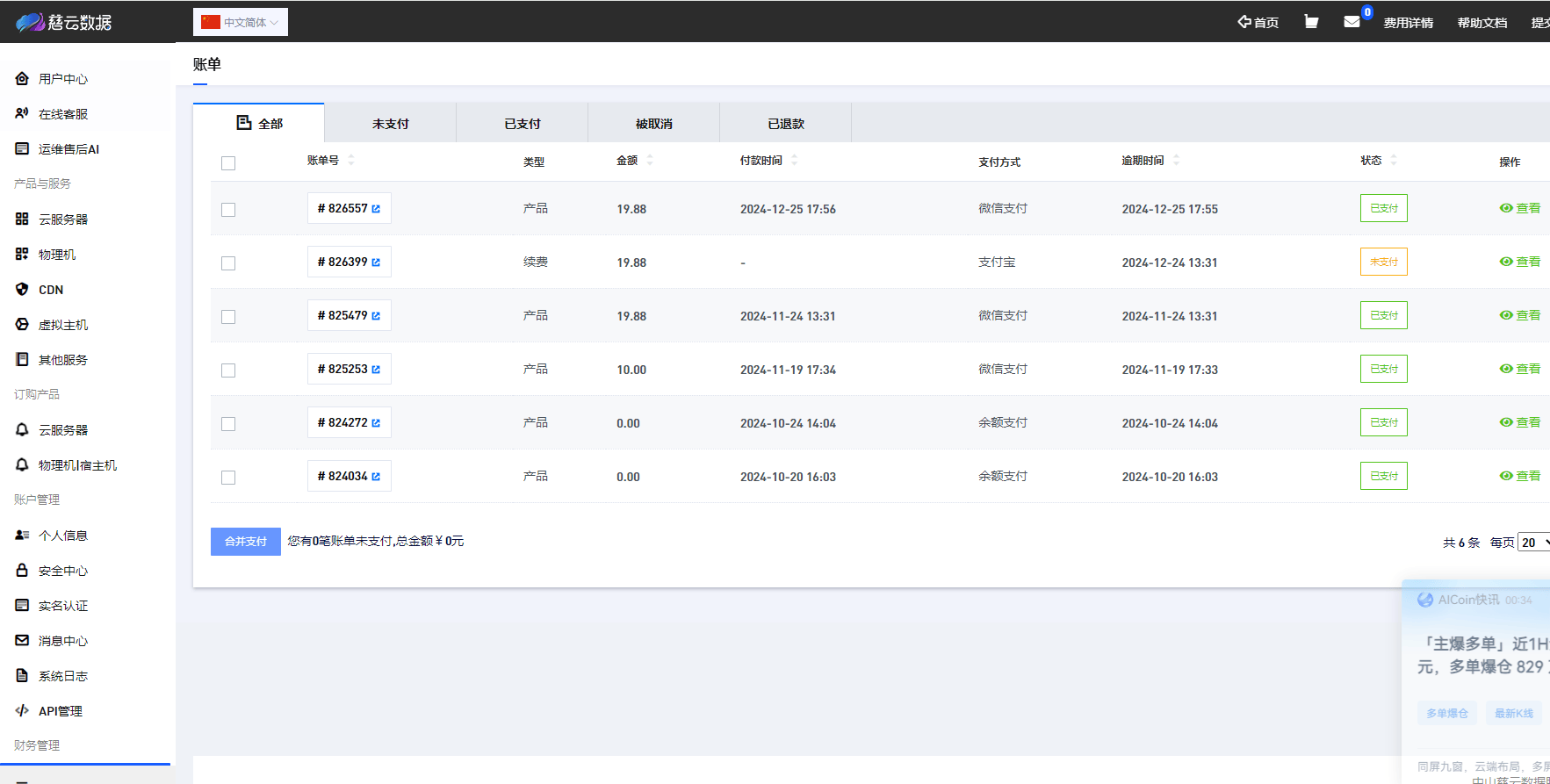
Task: Click 运维售后AI icon in sidebar
Action: 22,149
